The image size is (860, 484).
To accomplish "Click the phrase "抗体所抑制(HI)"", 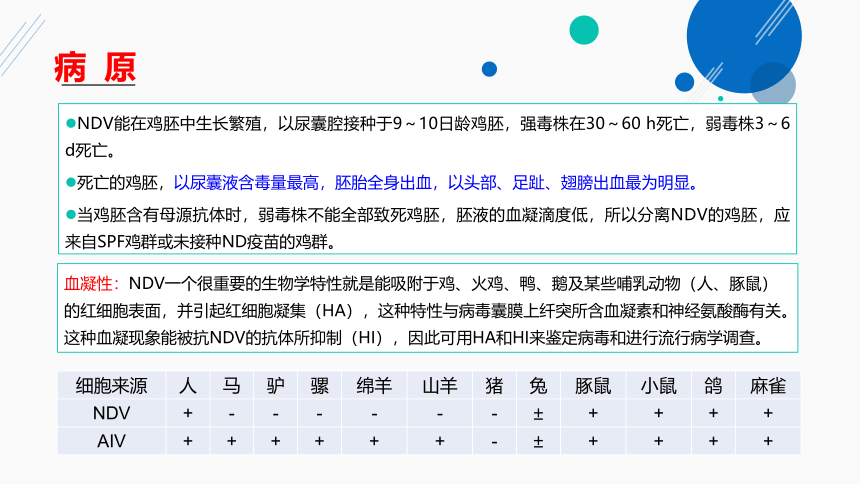I will [323, 338].
